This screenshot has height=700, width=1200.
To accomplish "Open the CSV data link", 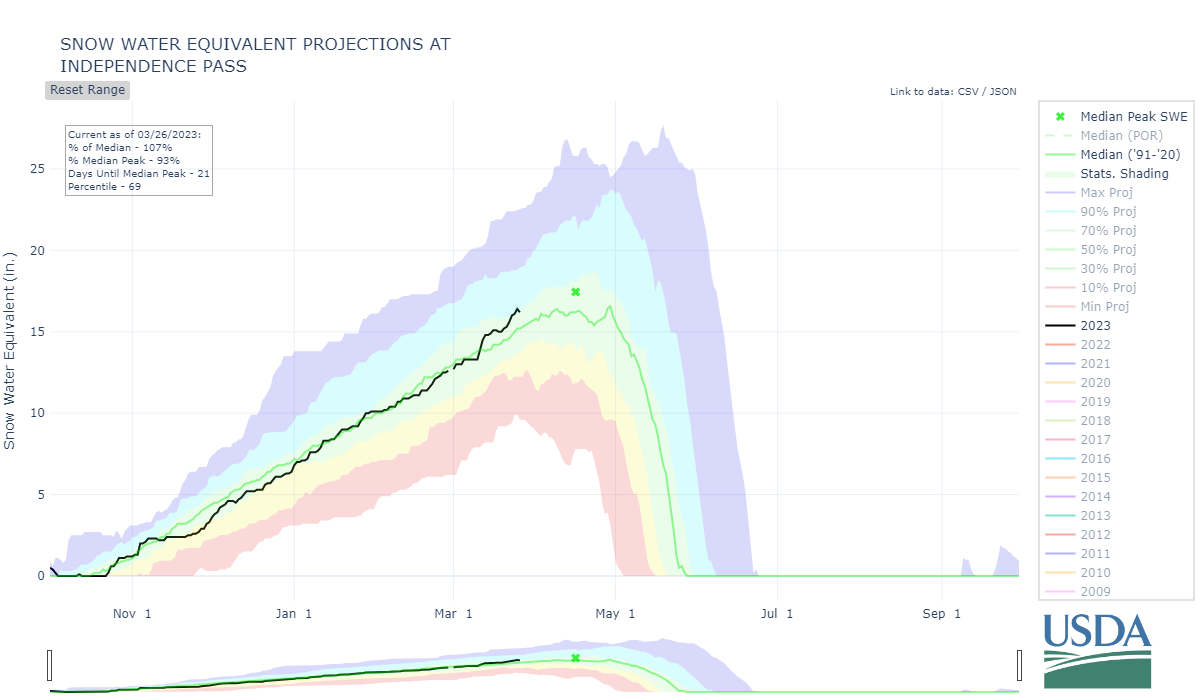I will coord(968,92).
